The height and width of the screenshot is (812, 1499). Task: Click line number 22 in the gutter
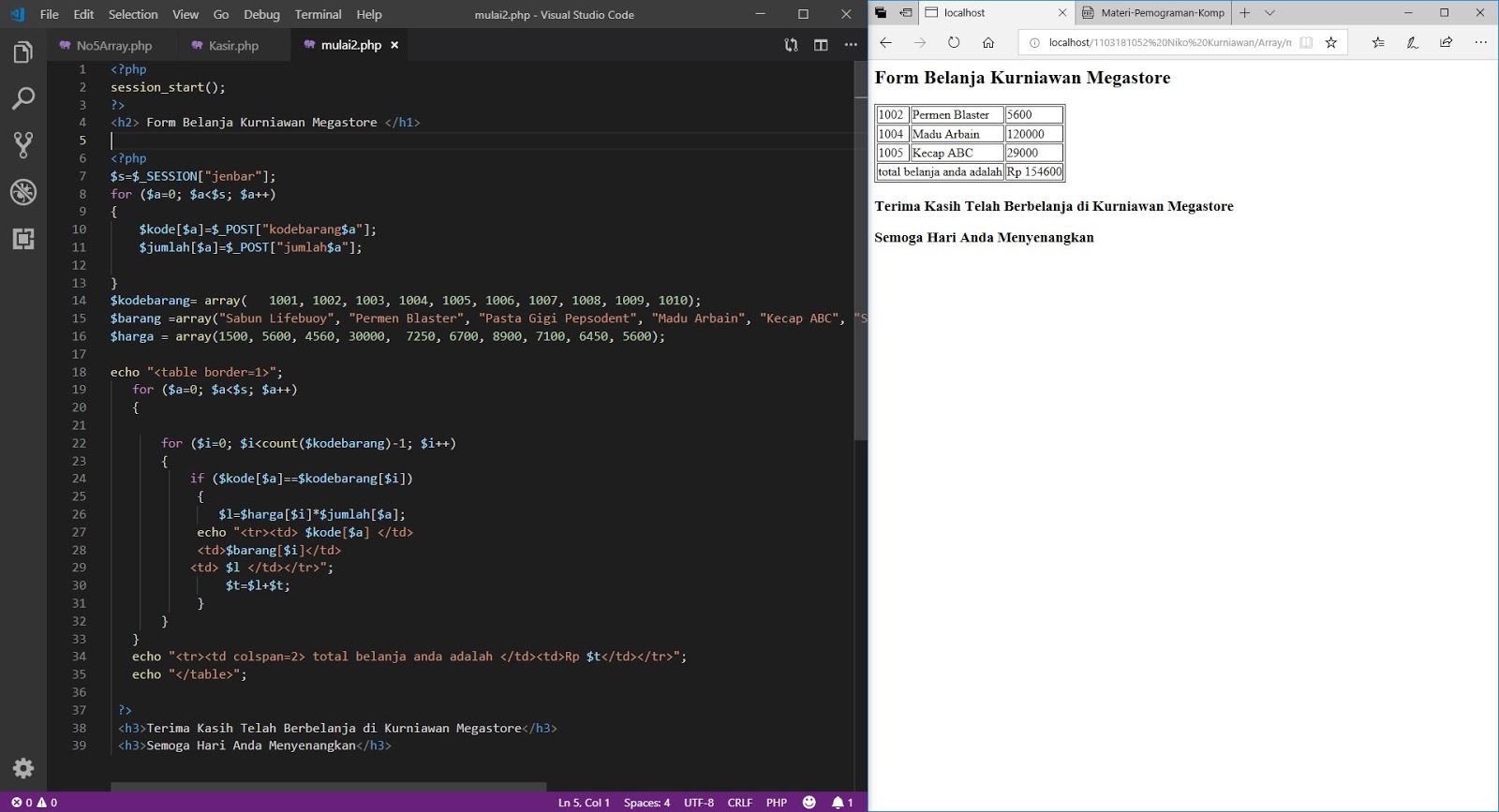tap(79, 443)
